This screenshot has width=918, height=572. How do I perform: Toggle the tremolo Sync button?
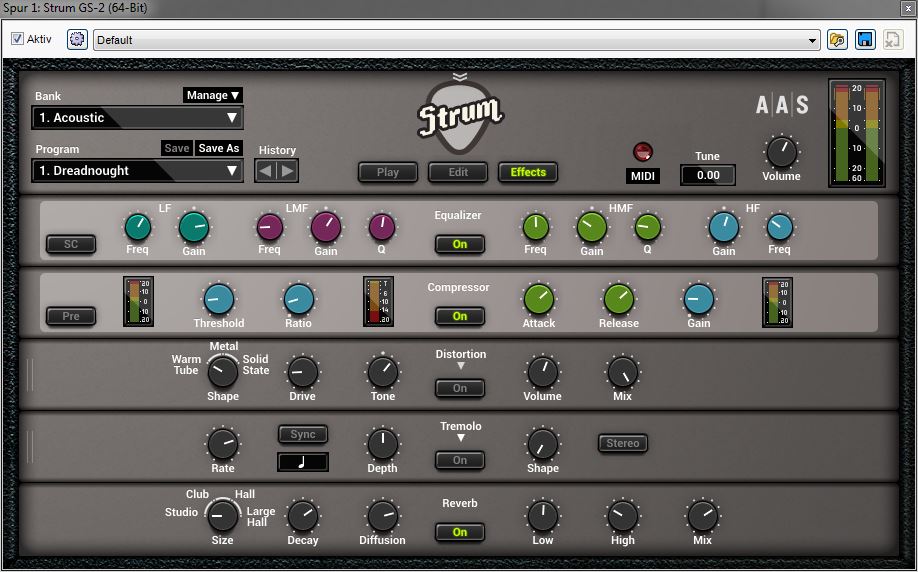coord(303,434)
